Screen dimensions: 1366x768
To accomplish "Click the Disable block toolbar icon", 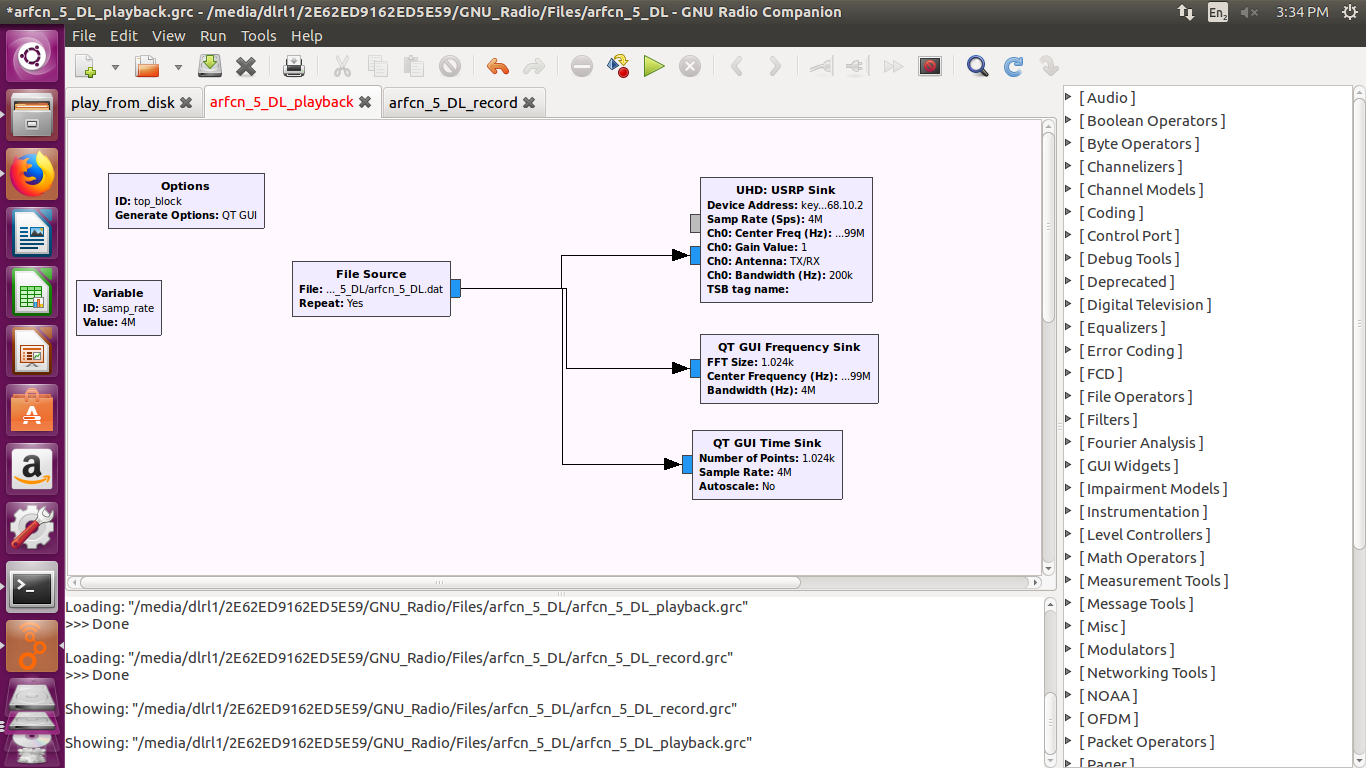I will (857, 67).
